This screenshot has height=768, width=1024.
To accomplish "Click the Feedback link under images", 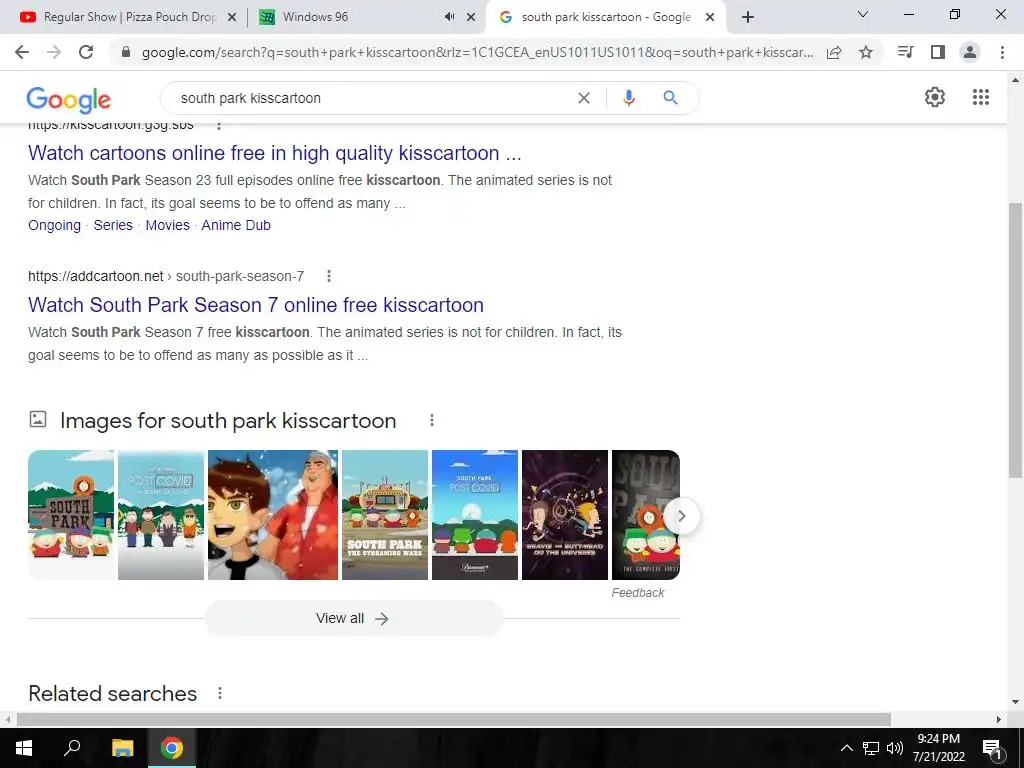I will (x=637, y=593).
